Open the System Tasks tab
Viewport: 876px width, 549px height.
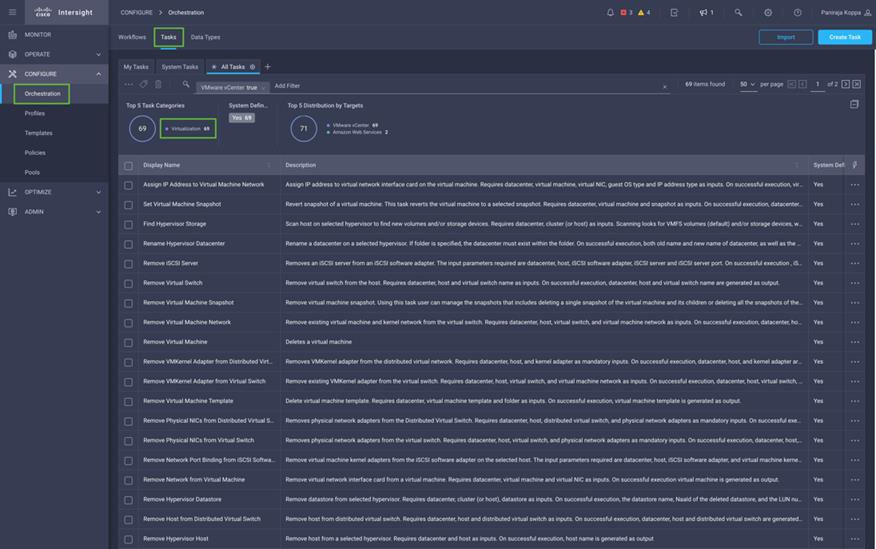pyautogui.click(x=180, y=67)
